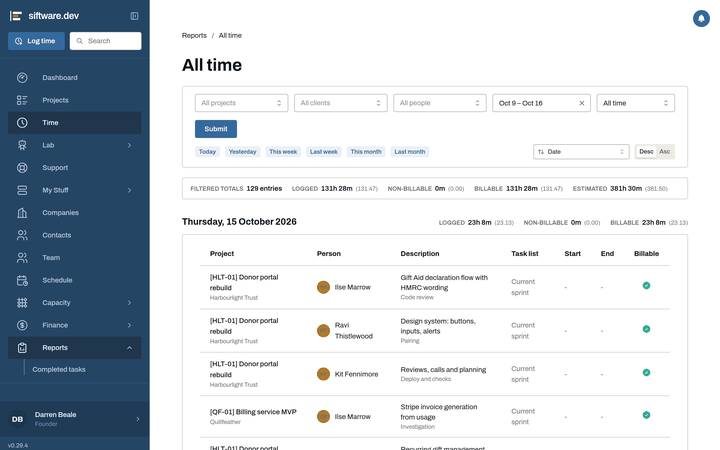Open Contacts in the sidebar

pyautogui.click(x=74, y=235)
